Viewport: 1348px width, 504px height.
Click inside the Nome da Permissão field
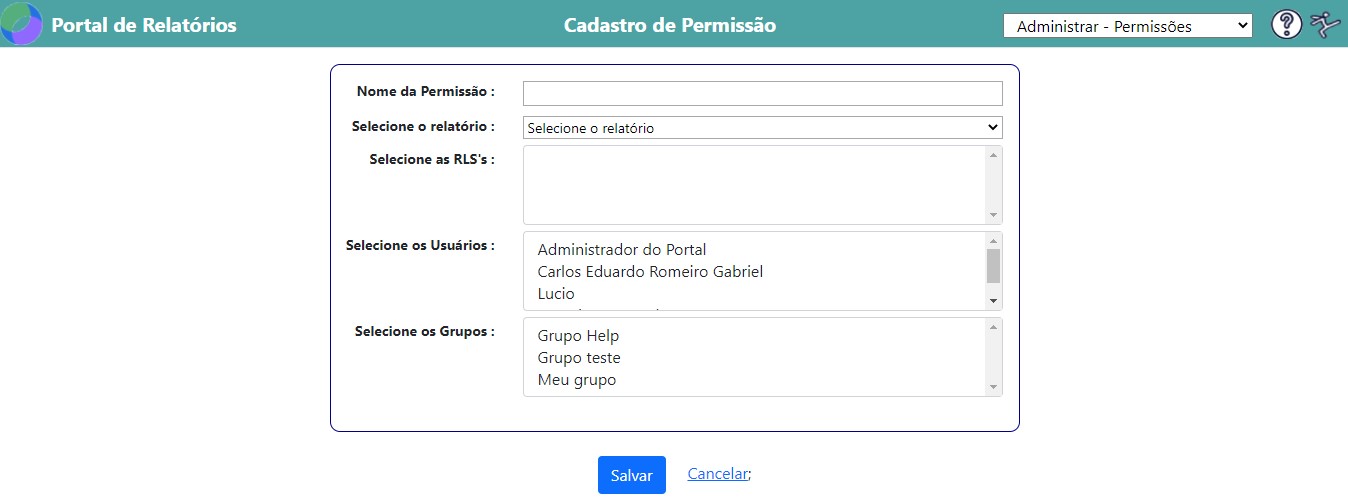tap(762, 93)
